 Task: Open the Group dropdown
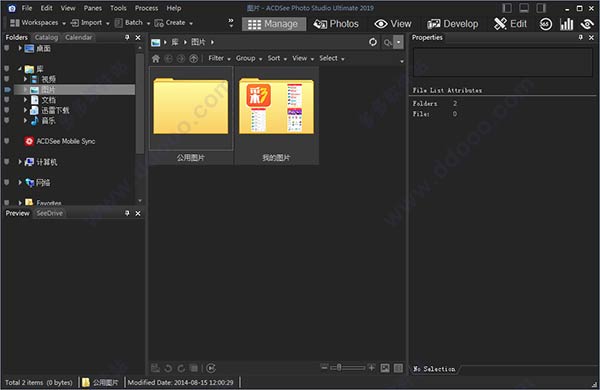click(249, 58)
